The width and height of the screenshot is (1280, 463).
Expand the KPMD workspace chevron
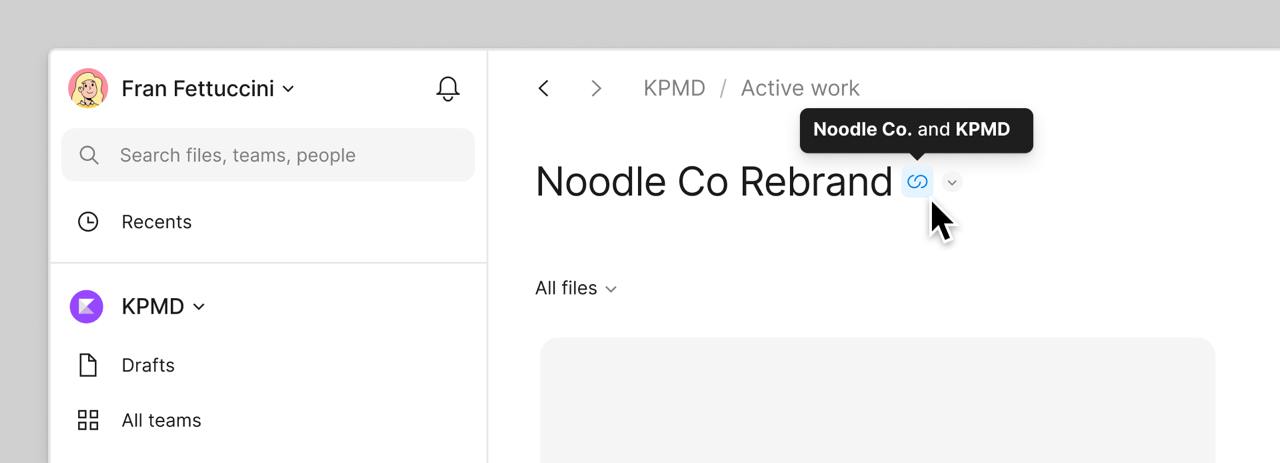[199, 307]
